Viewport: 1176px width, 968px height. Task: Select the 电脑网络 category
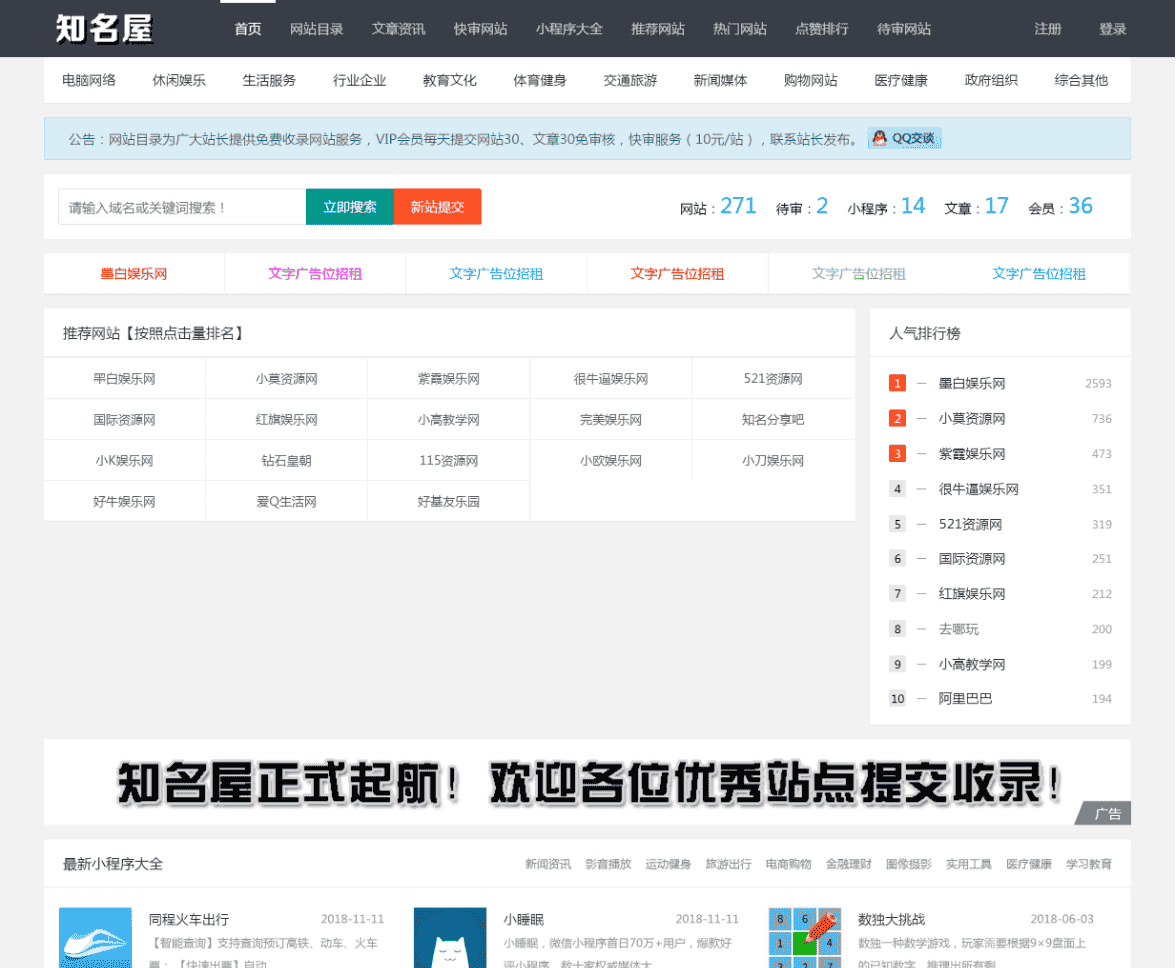pyautogui.click(x=89, y=80)
